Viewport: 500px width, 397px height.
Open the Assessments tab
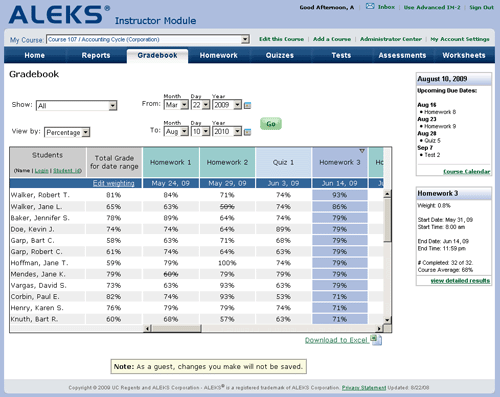click(x=402, y=55)
